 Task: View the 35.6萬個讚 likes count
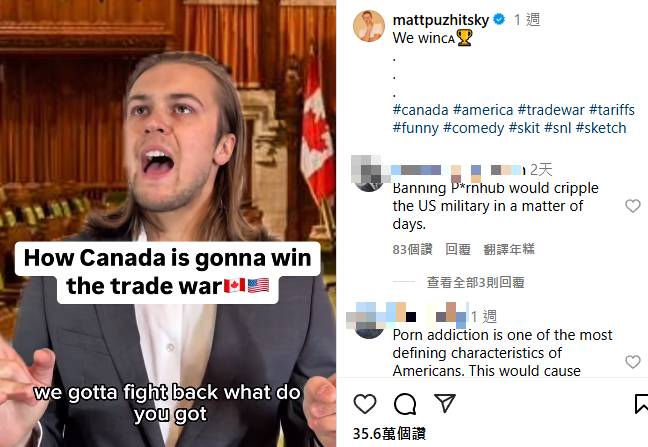389,434
